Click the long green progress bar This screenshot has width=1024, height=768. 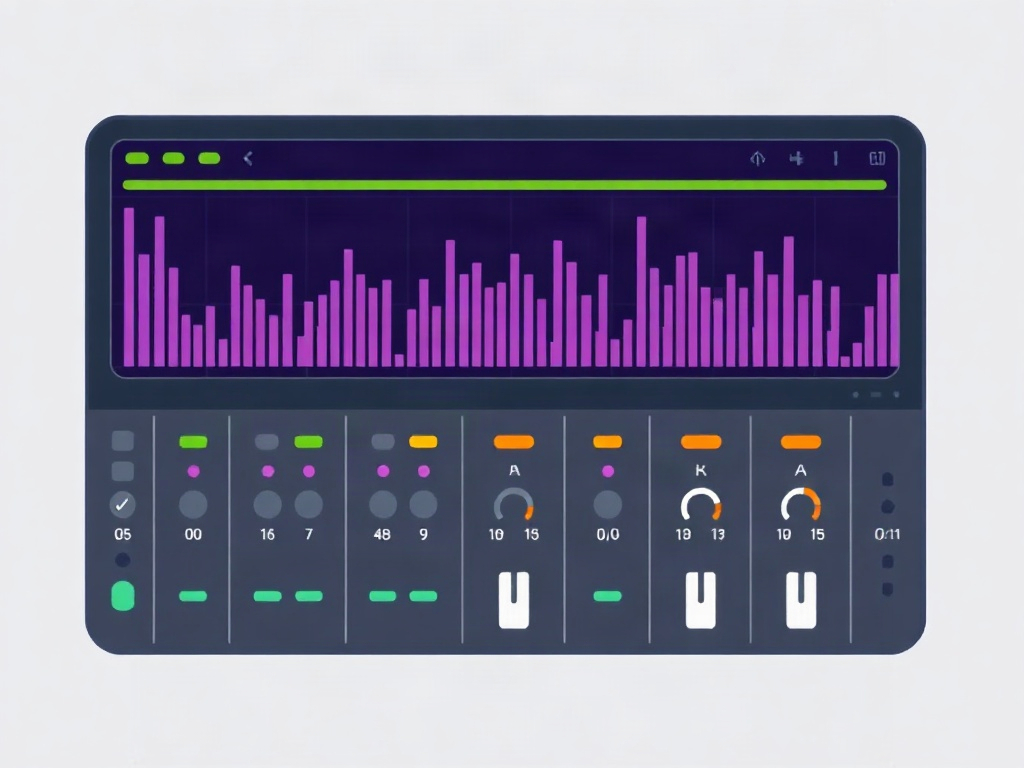(504, 185)
